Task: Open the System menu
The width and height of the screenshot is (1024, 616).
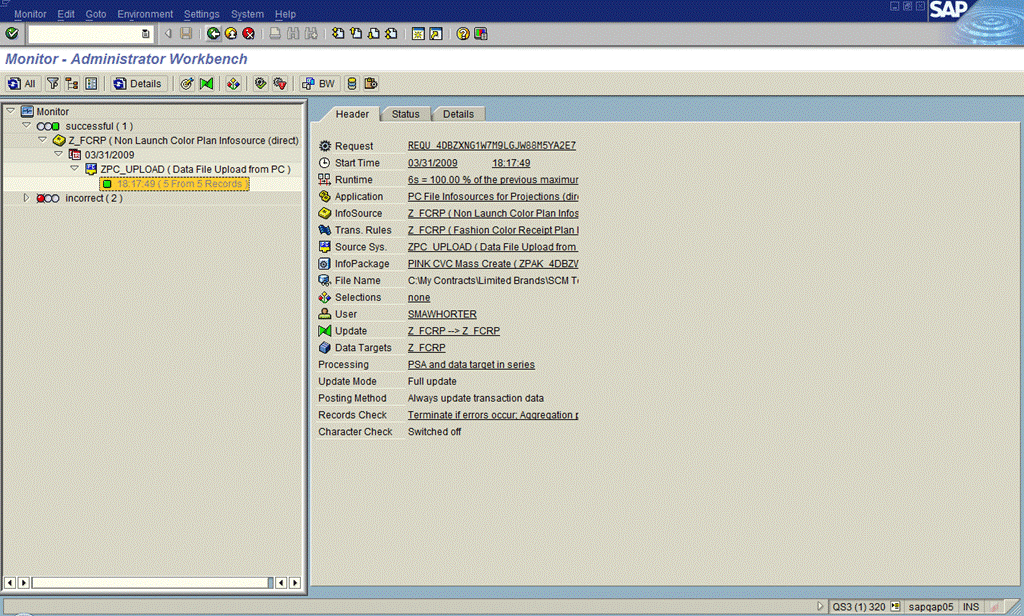Action: coord(248,14)
